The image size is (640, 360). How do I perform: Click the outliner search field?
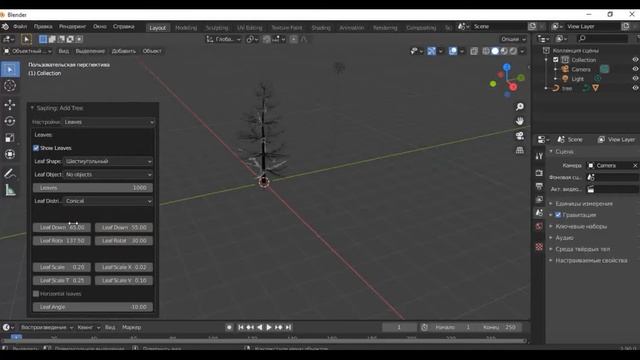click(x=602, y=38)
